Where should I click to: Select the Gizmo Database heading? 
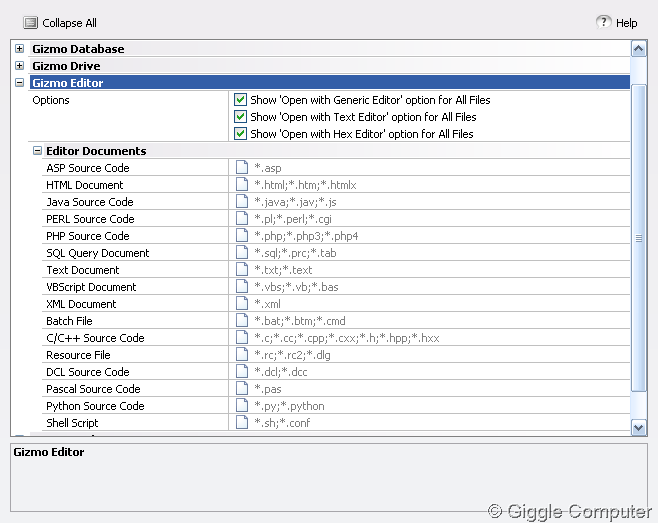pyautogui.click(x=78, y=49)
